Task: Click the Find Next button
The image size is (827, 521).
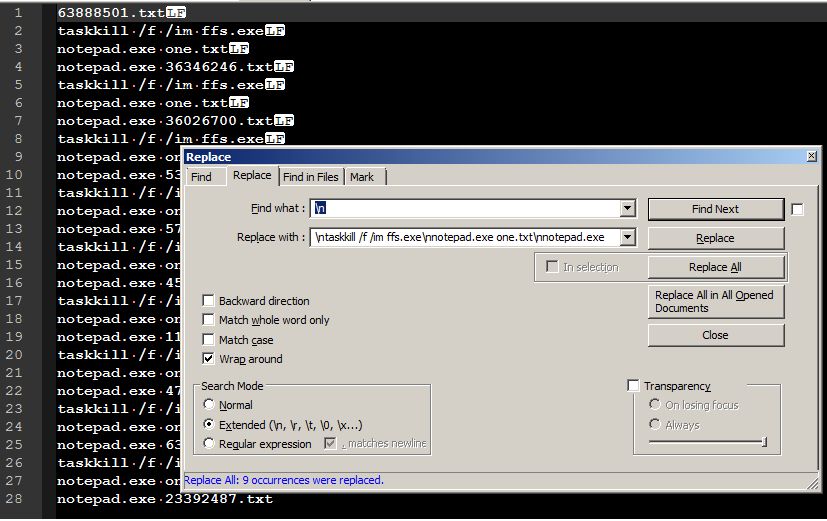Action: (716, 209)
